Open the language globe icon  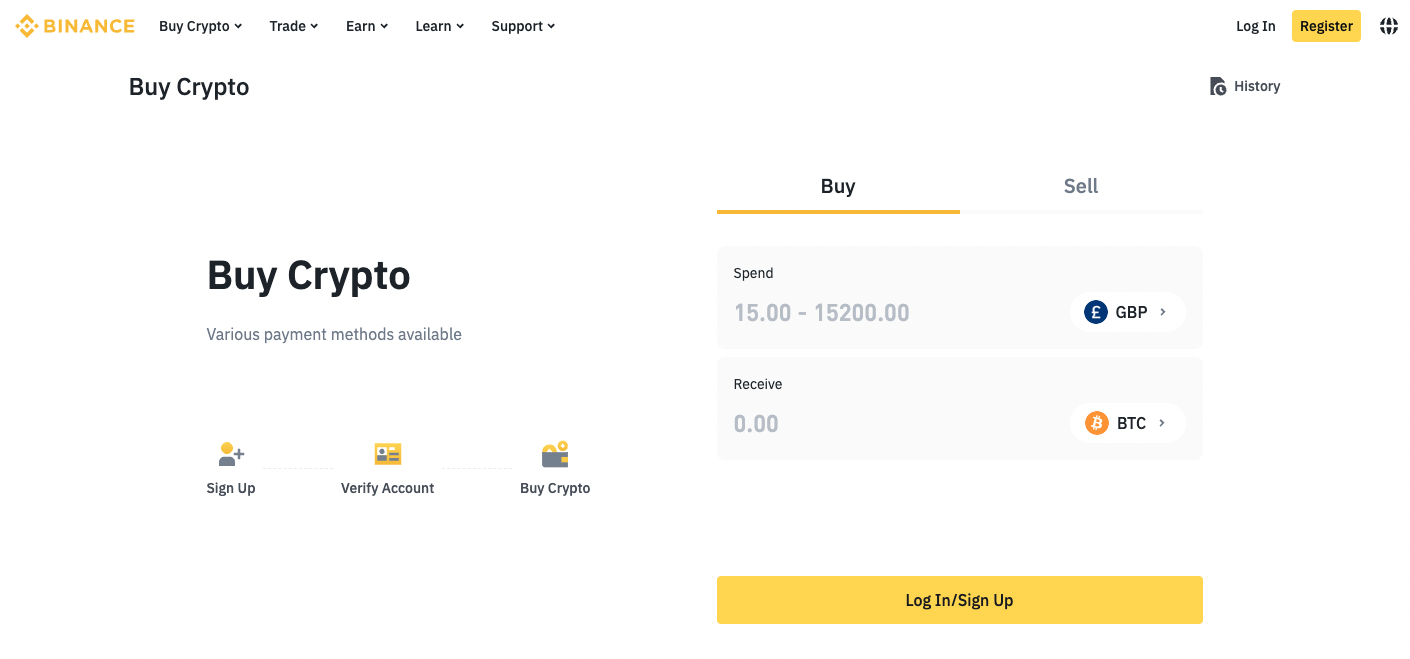(x=1389, y=26)
